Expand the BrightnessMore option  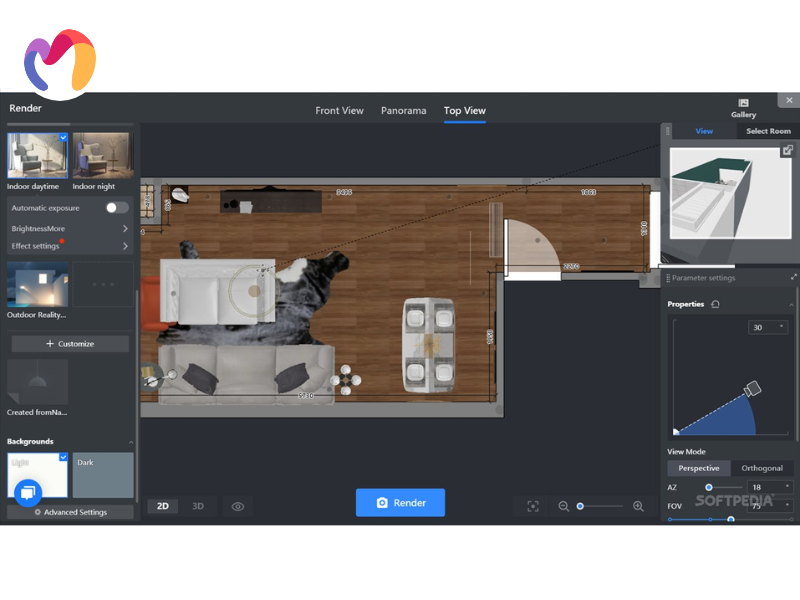click(125, 229)
